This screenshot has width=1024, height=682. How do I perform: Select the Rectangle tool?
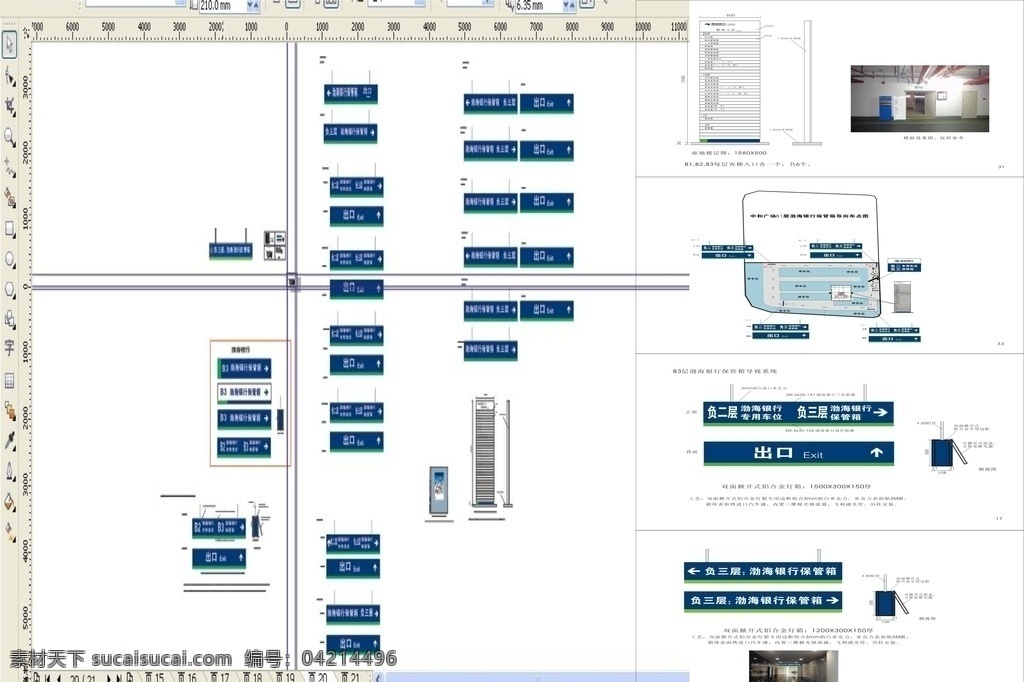tap(9, 229)
